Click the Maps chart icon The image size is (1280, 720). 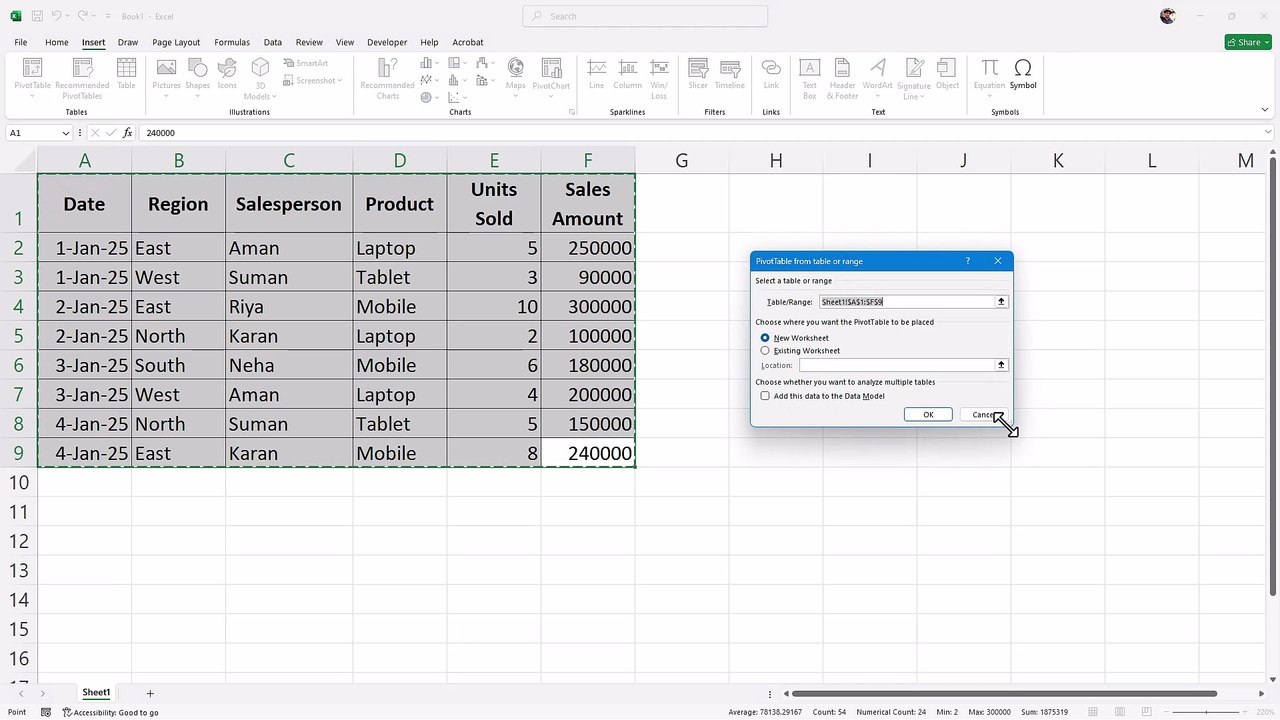(515, 78)
